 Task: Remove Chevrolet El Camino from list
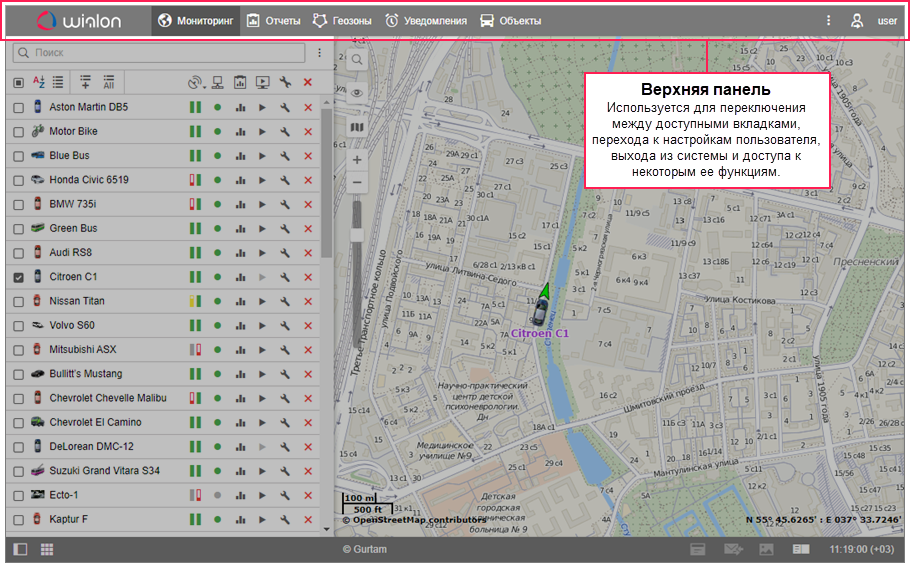[308, 423]
